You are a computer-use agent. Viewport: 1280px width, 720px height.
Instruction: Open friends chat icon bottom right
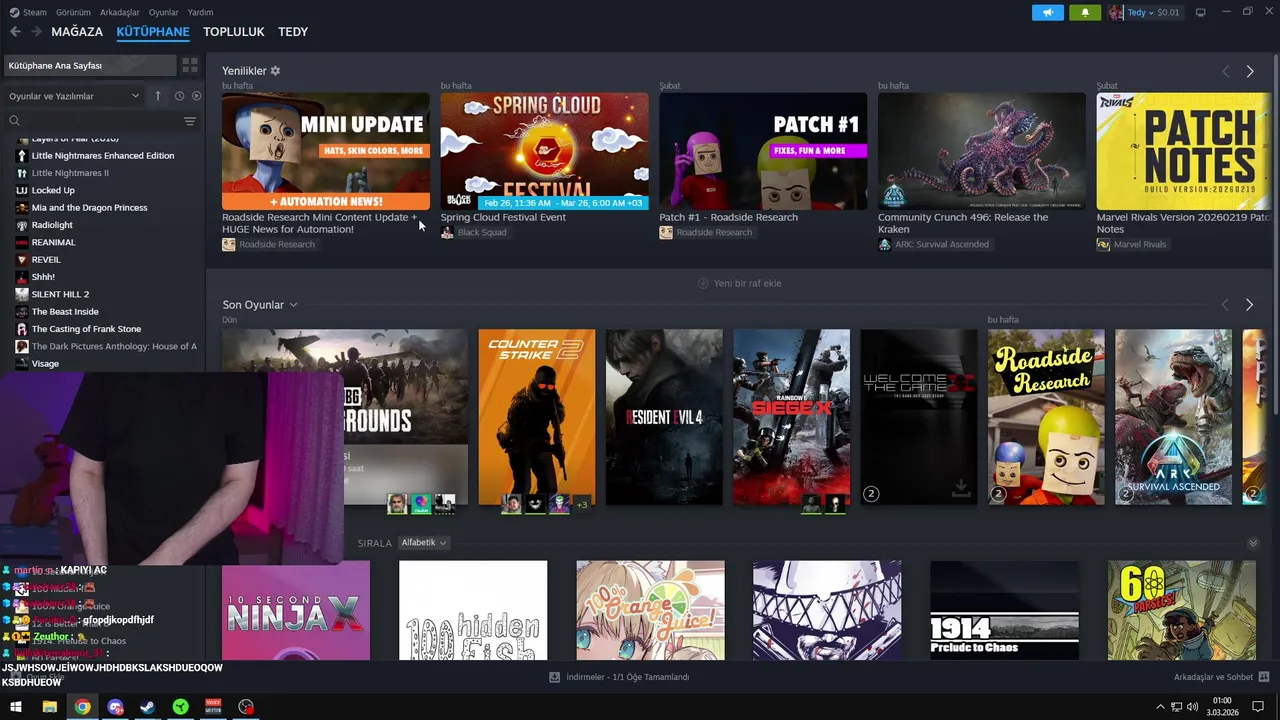[x=1263, y=677]
